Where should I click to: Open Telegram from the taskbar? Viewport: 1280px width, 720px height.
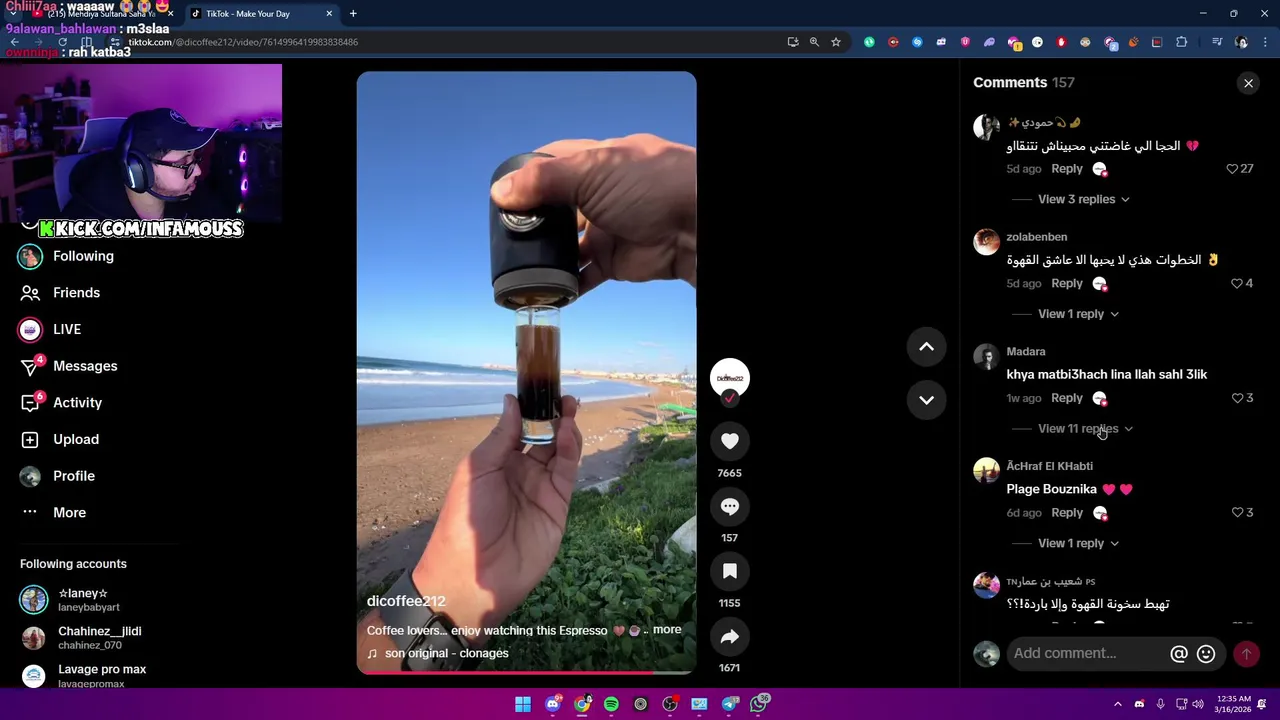730,704
